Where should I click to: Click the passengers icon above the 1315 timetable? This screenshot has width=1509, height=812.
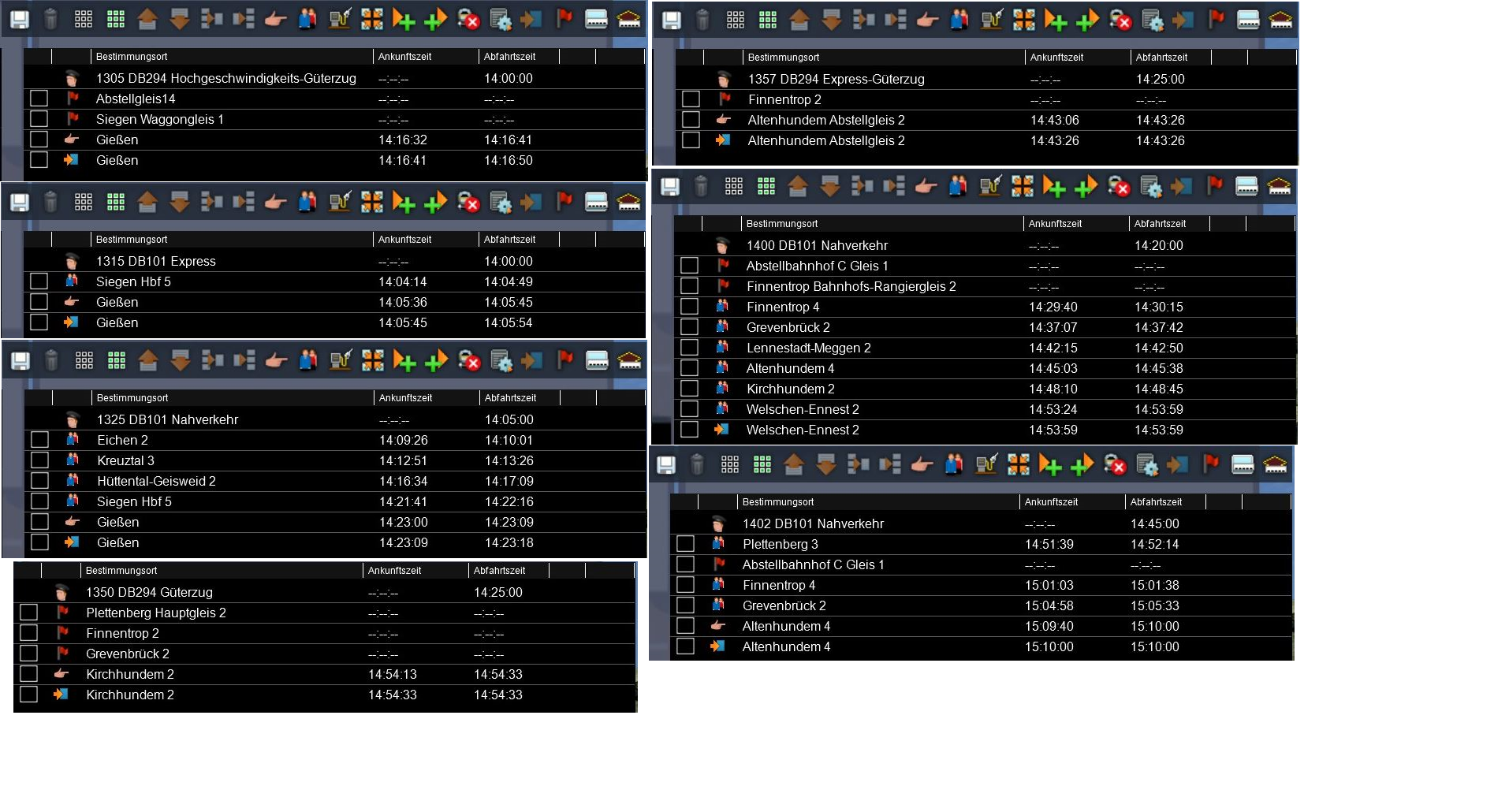click(307, 203)
